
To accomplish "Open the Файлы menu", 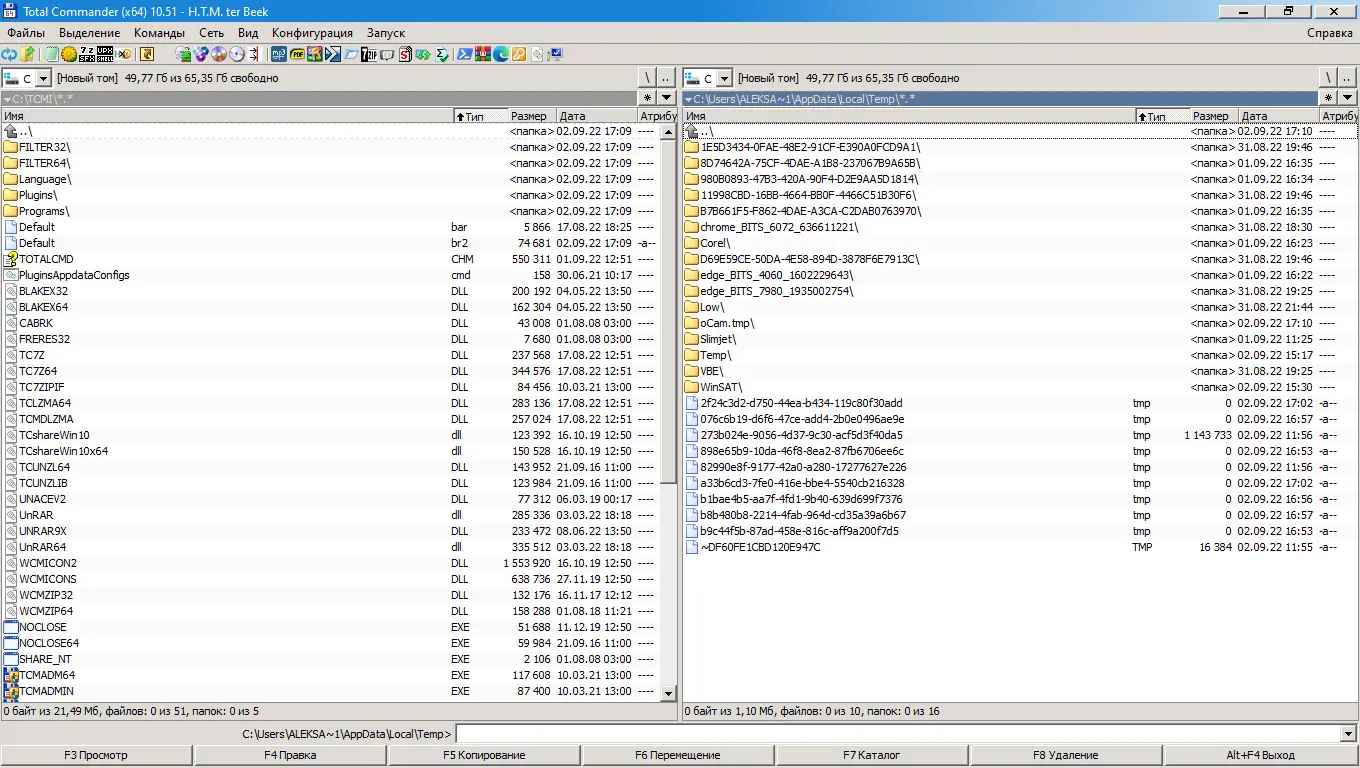I will [x=26, y=32].
